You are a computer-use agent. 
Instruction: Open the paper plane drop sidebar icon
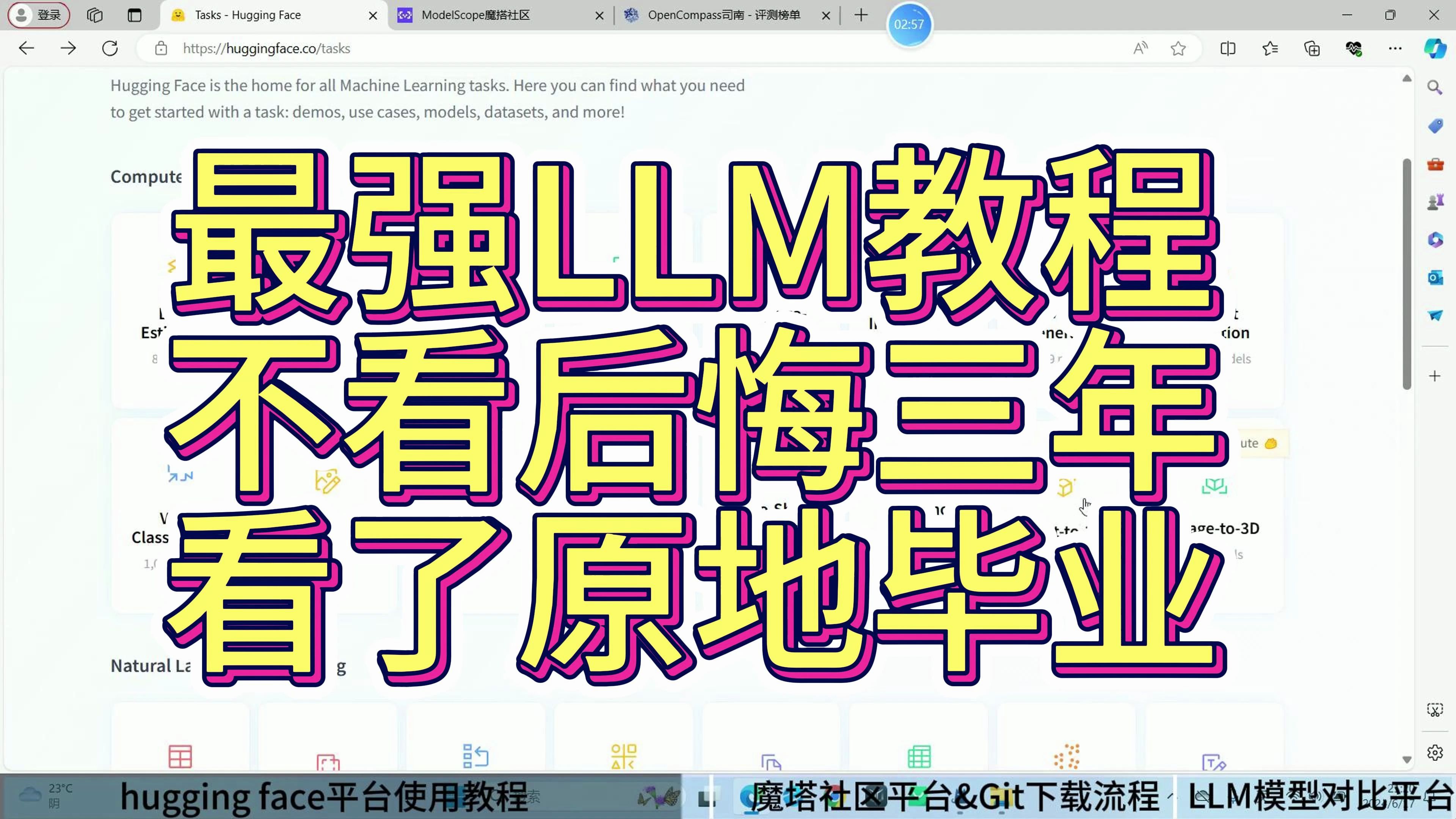1434,315
